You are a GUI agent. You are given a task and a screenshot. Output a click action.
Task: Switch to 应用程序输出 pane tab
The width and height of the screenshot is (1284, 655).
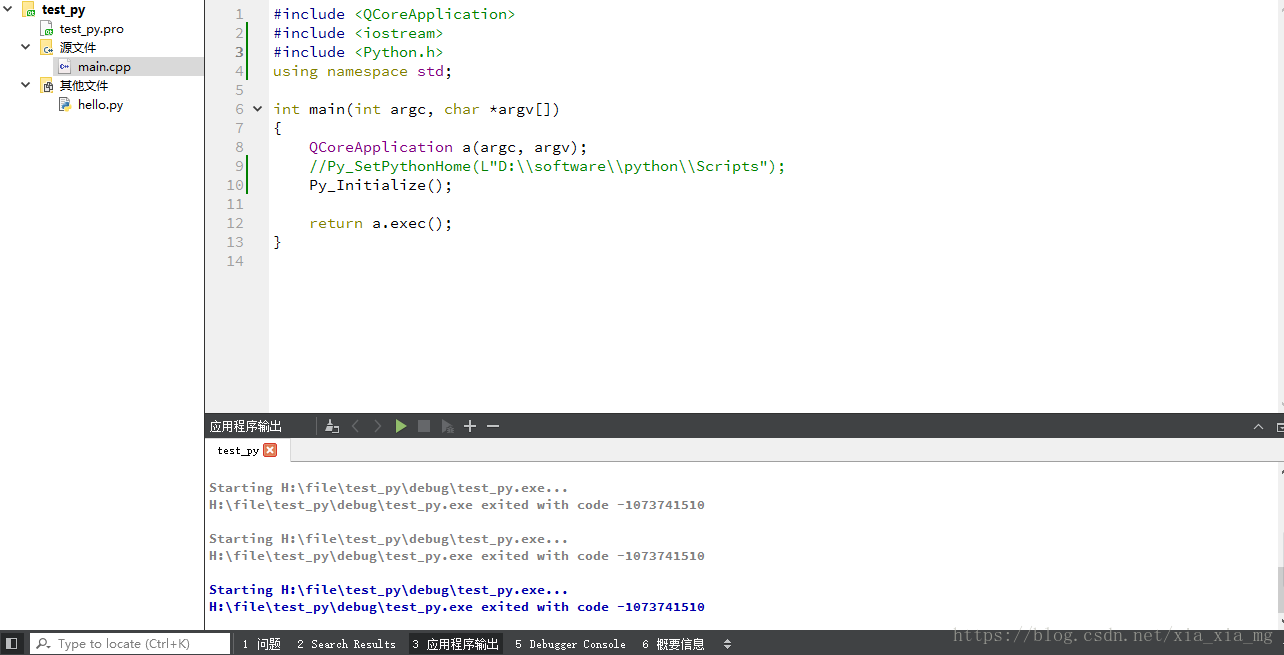(455, 644)
